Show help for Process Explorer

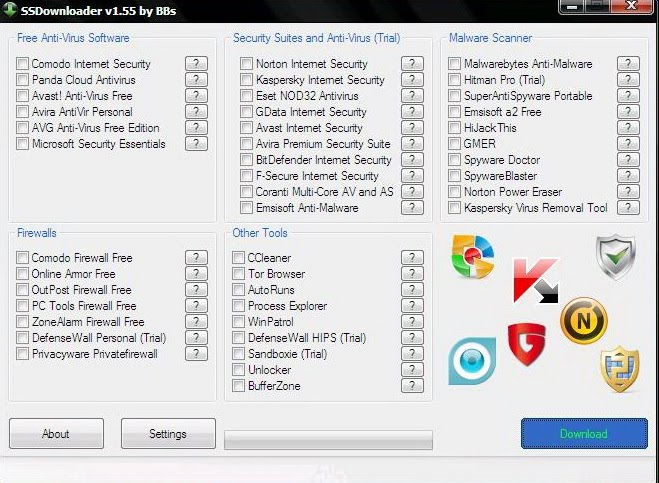pyautogui.click(x=412, y=305)
